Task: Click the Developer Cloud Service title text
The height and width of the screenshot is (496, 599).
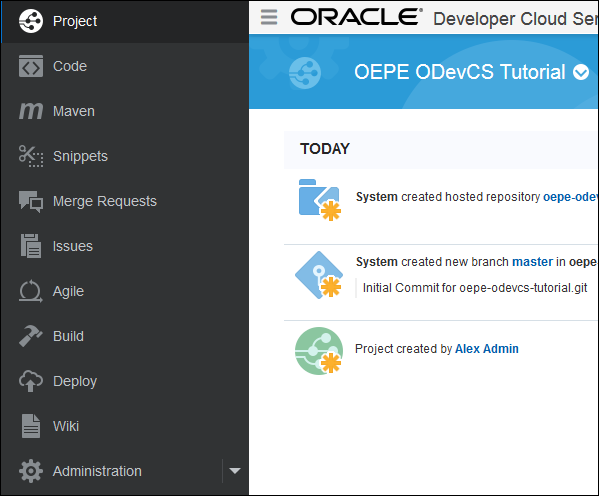Action: pos(516,18)
